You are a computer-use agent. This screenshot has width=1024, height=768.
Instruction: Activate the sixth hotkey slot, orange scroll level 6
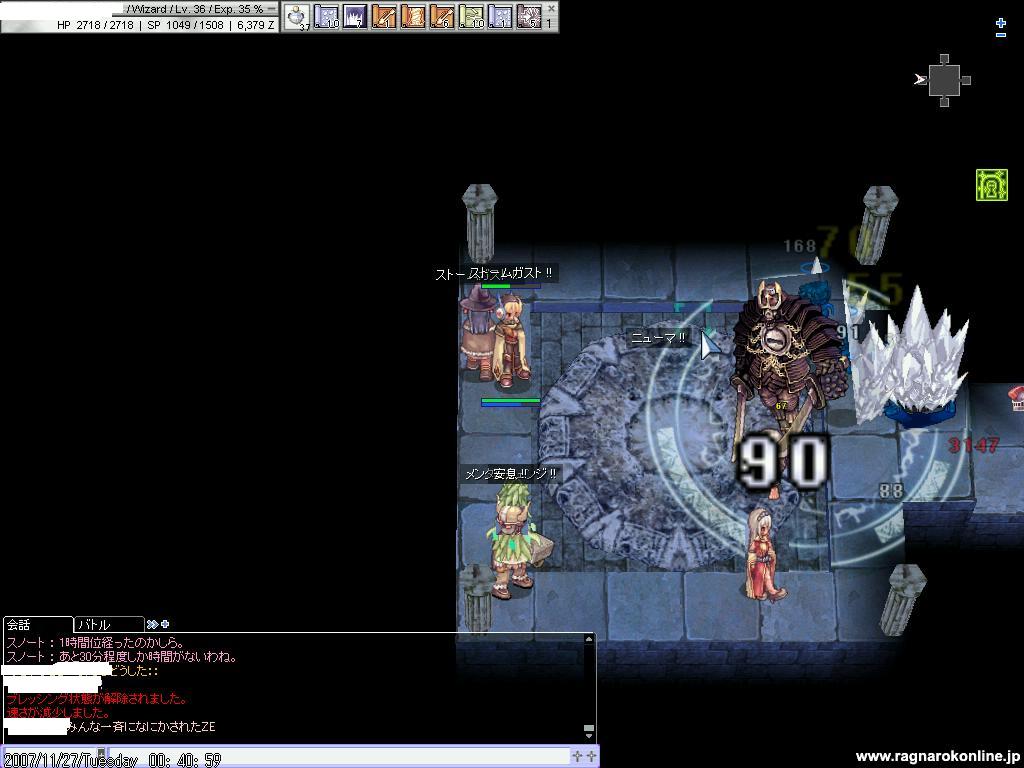pos(441,16)
